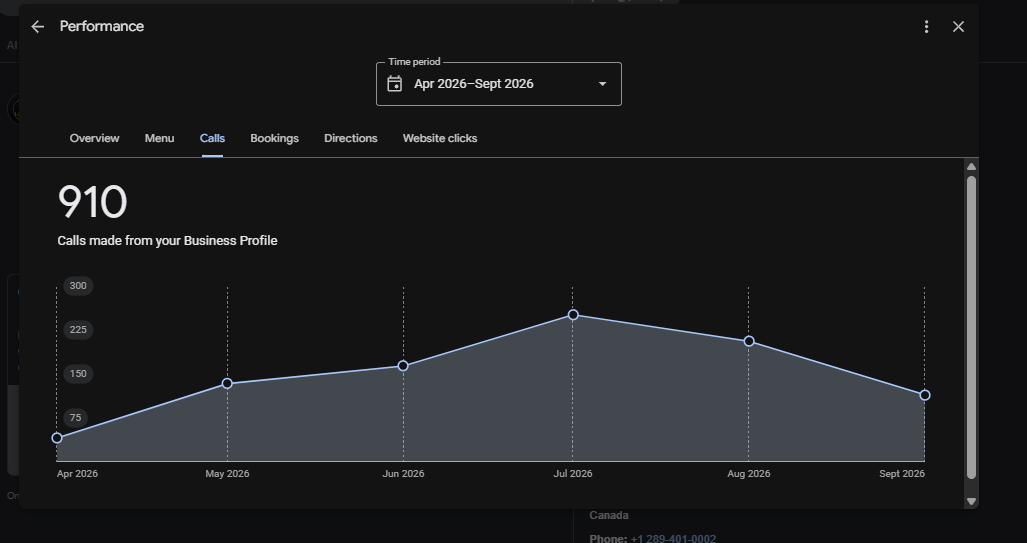Open the Directions tab

pyautogui.click(x=350, y=138)
